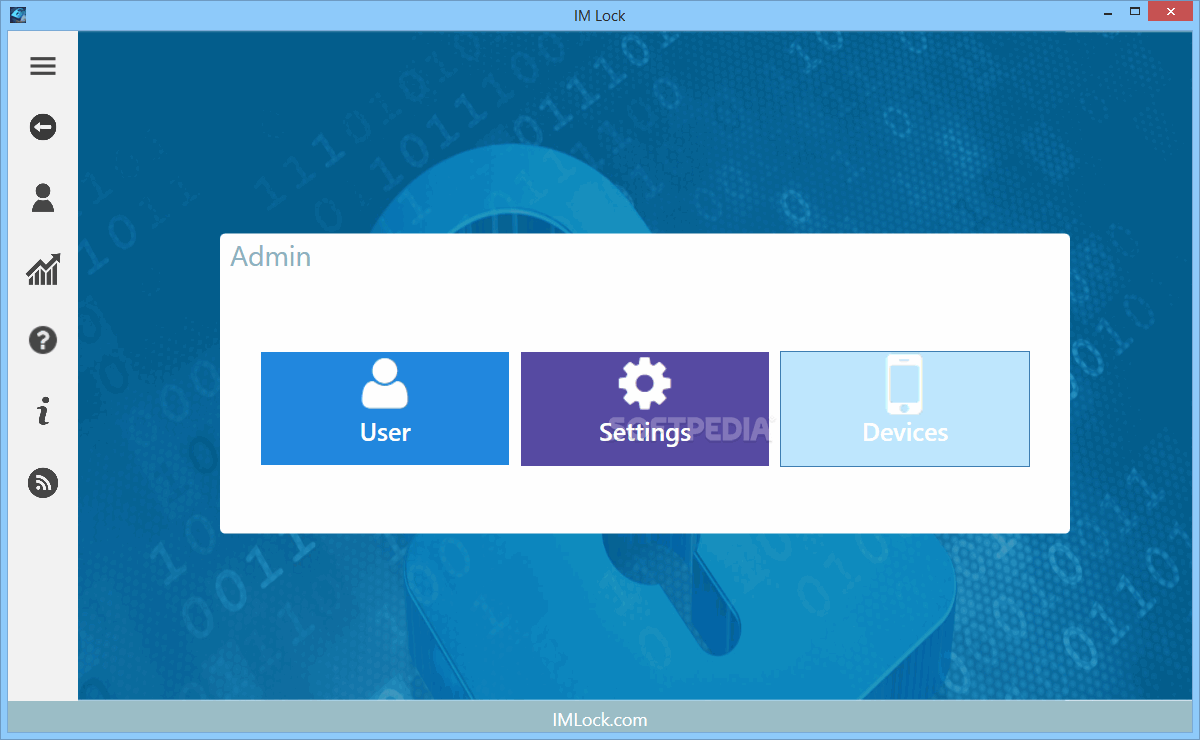Open the User tile in Admin panel
This screenshot has width=1200, height=740.
coord(385,408)
